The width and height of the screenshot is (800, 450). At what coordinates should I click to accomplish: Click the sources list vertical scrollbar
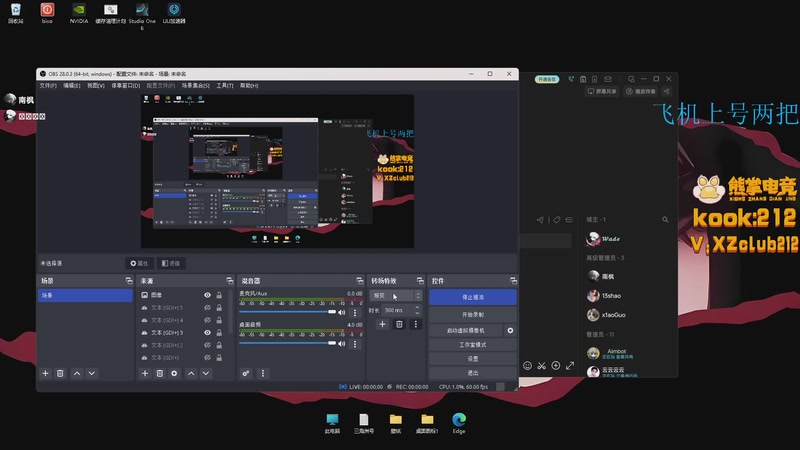coord(231,311)
